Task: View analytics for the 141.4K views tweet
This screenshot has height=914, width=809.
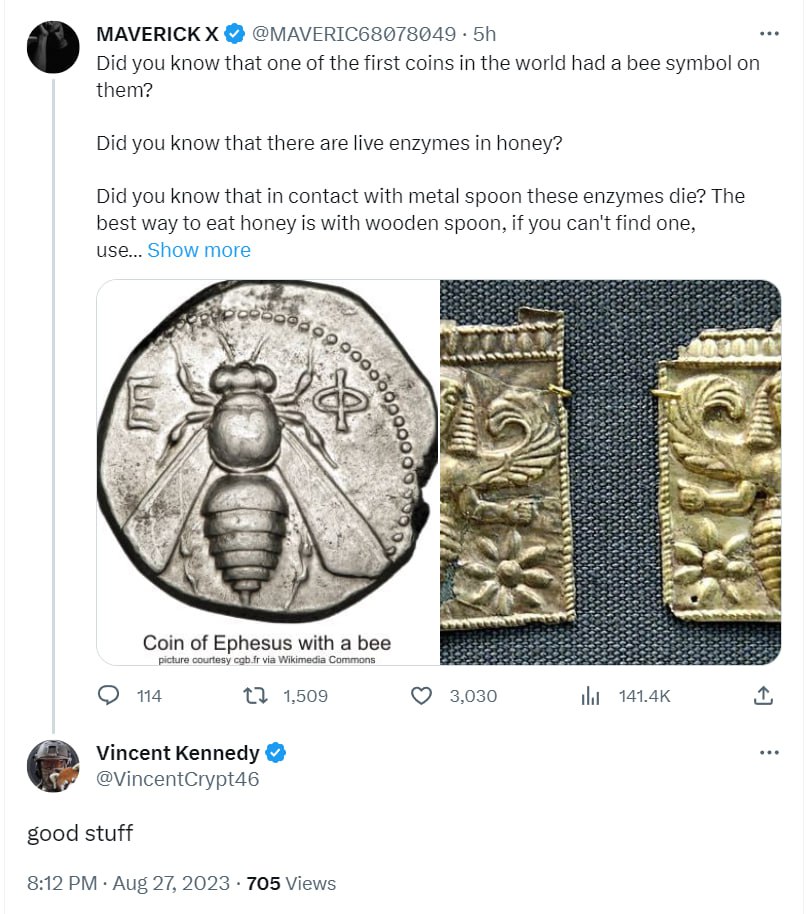Action: point(590,695)
